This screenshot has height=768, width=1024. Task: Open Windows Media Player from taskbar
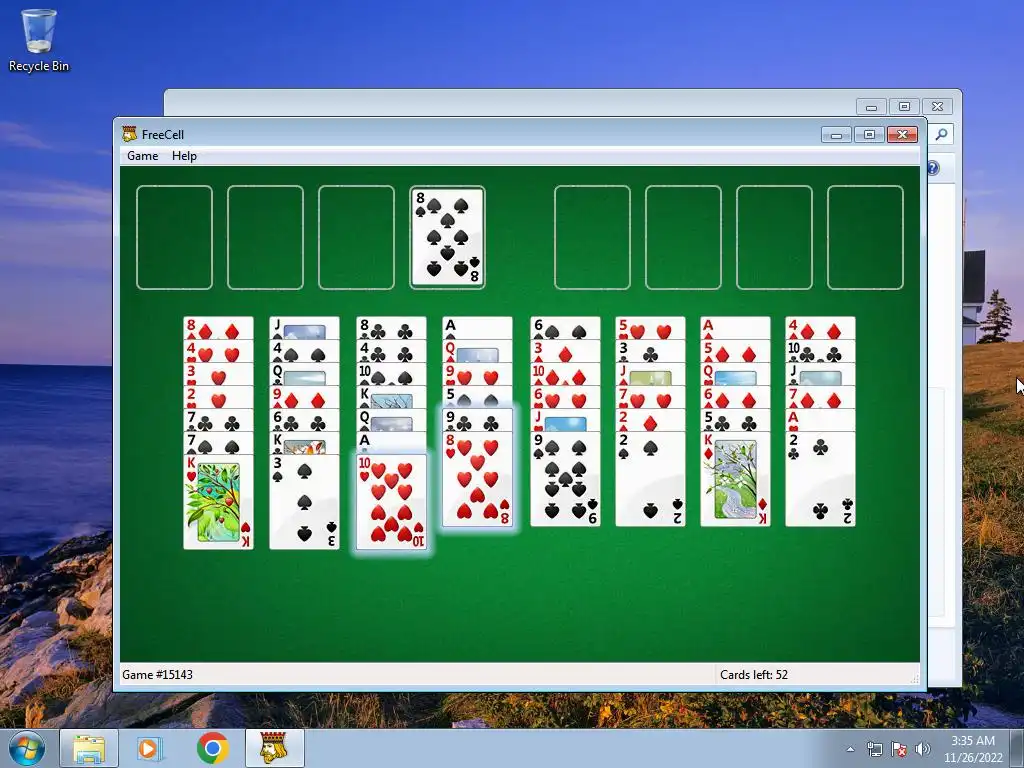click(x=150, y=748)
